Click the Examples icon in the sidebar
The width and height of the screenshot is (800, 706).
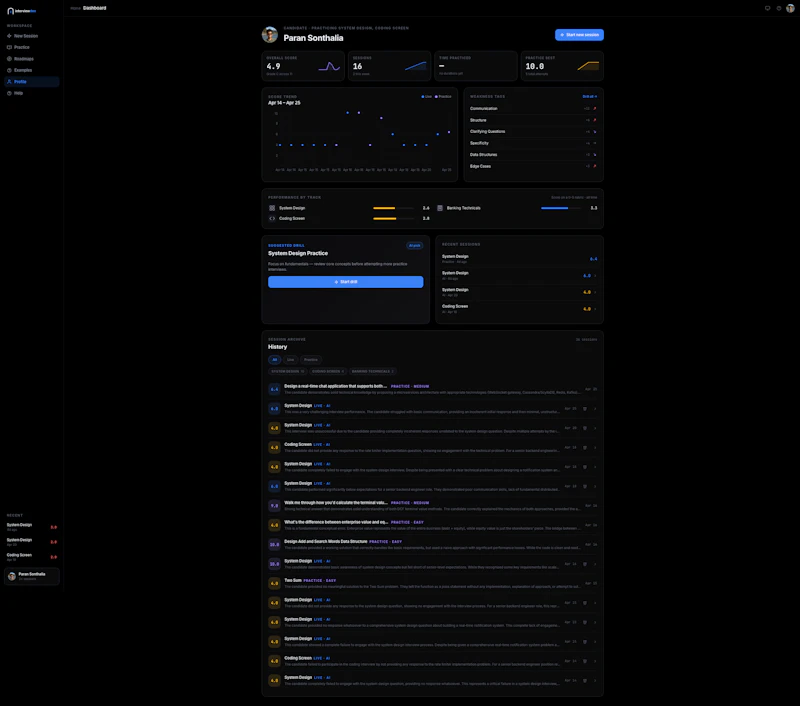[9, 70]
